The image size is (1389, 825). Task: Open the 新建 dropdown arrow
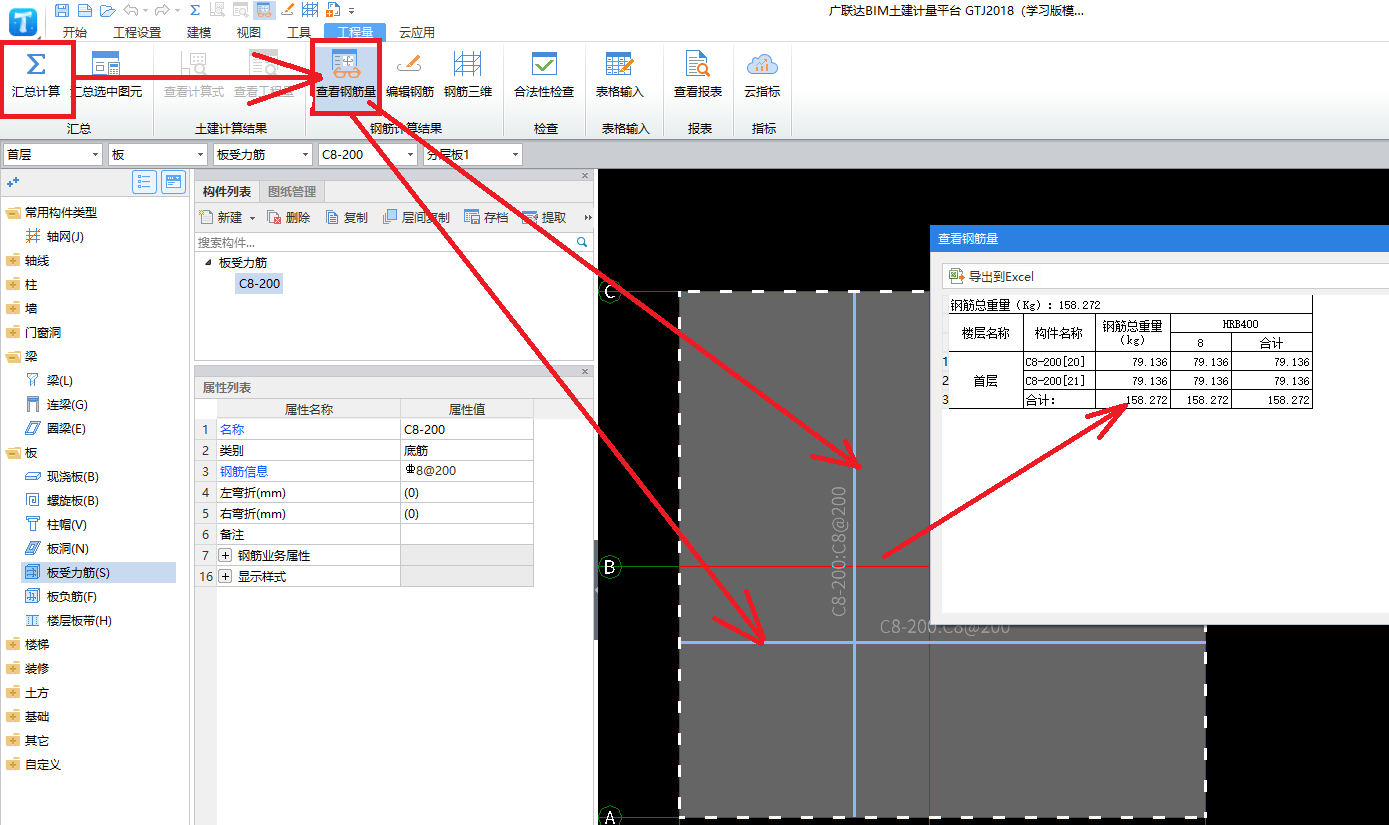[x=252, y=218]
